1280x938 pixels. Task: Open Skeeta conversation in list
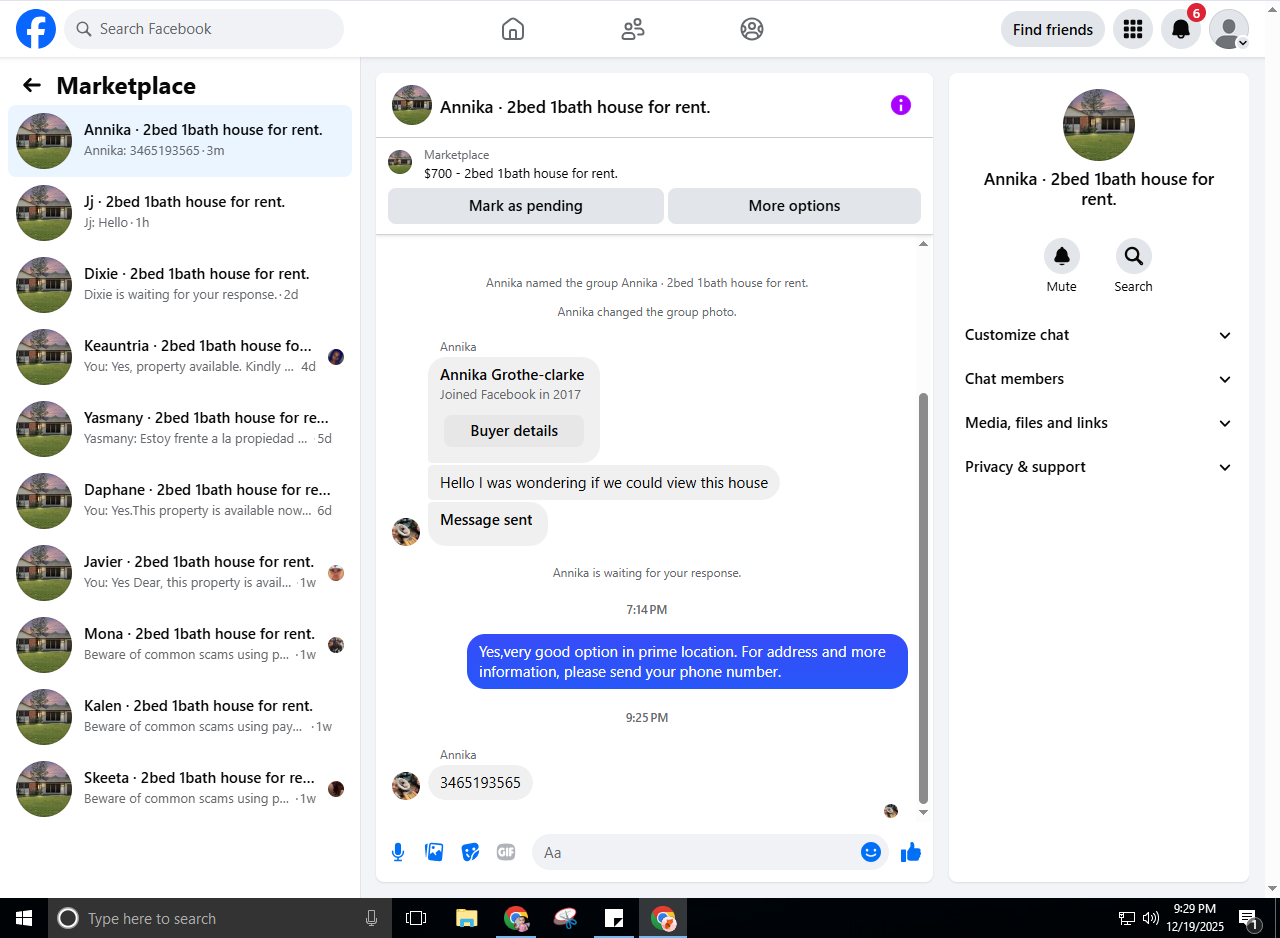coord(180,789)
